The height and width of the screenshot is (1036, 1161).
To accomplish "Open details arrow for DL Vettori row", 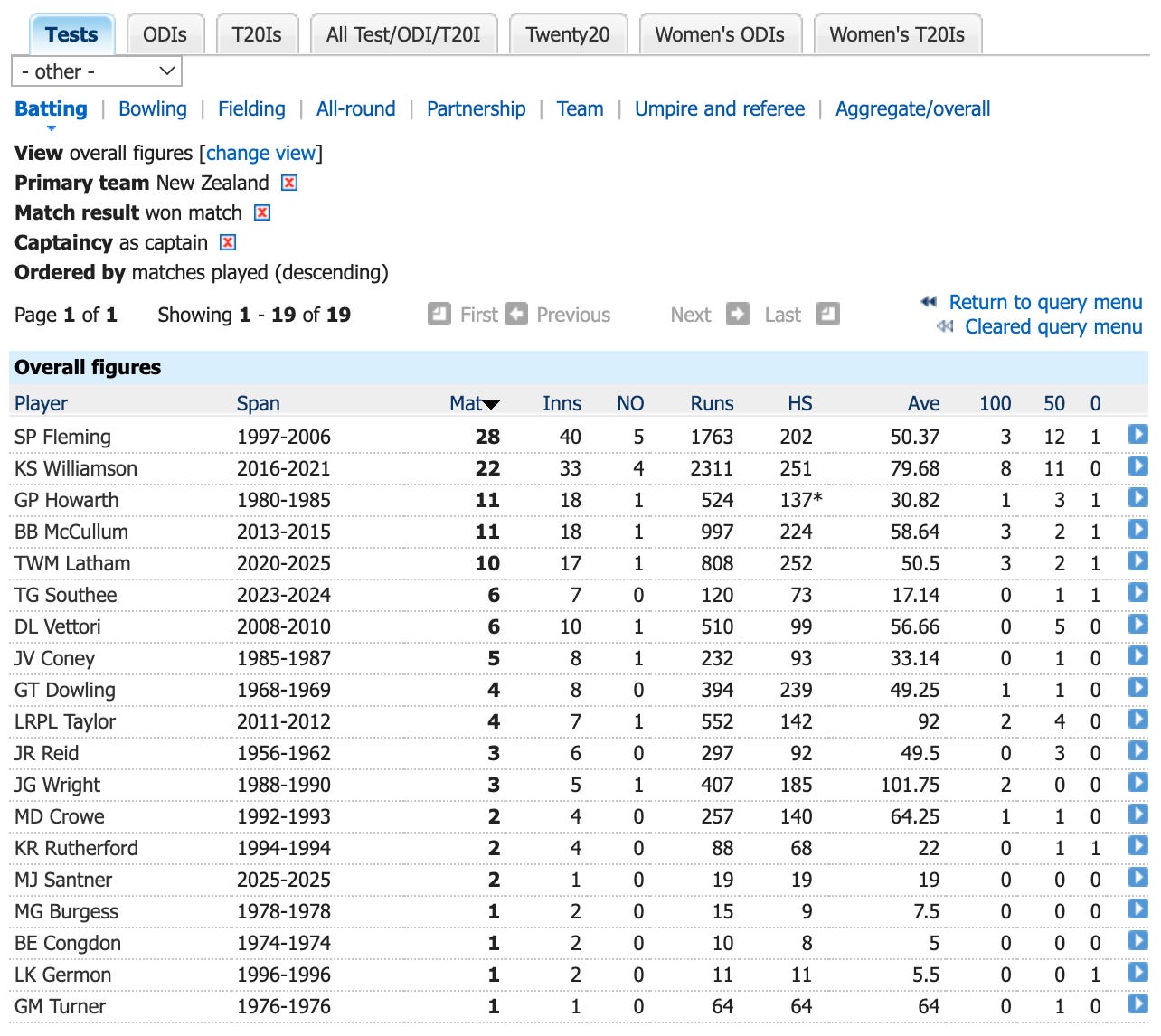I will pos(1138,625).
